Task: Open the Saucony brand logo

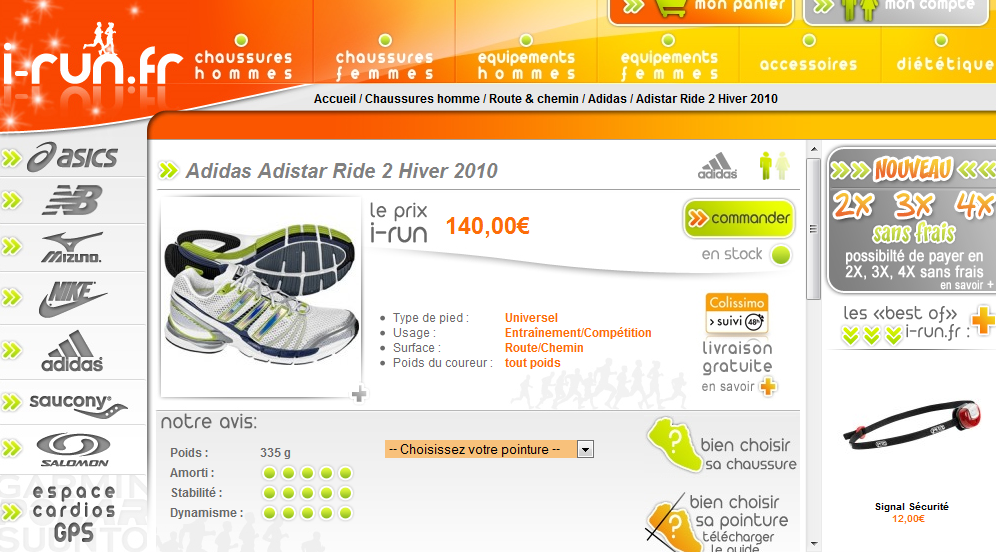Action: [x=78, y=404]
